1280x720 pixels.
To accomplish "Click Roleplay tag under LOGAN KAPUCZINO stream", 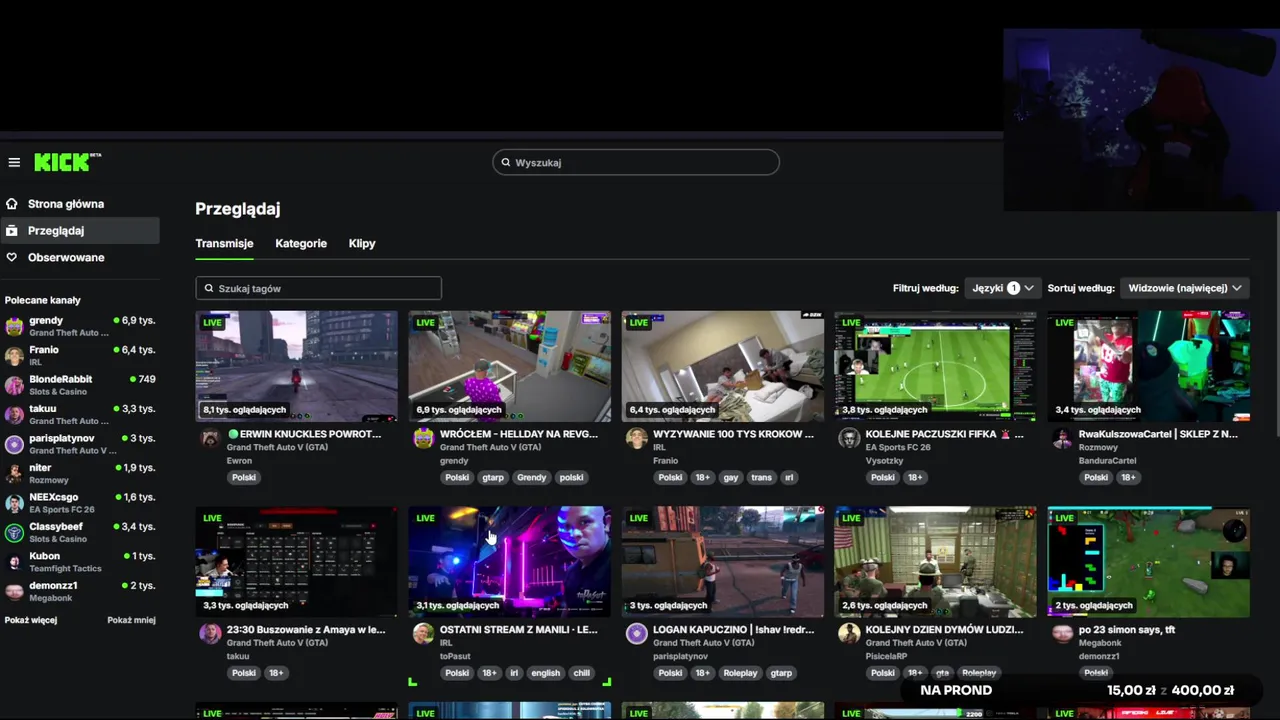I will click(740, 673).
